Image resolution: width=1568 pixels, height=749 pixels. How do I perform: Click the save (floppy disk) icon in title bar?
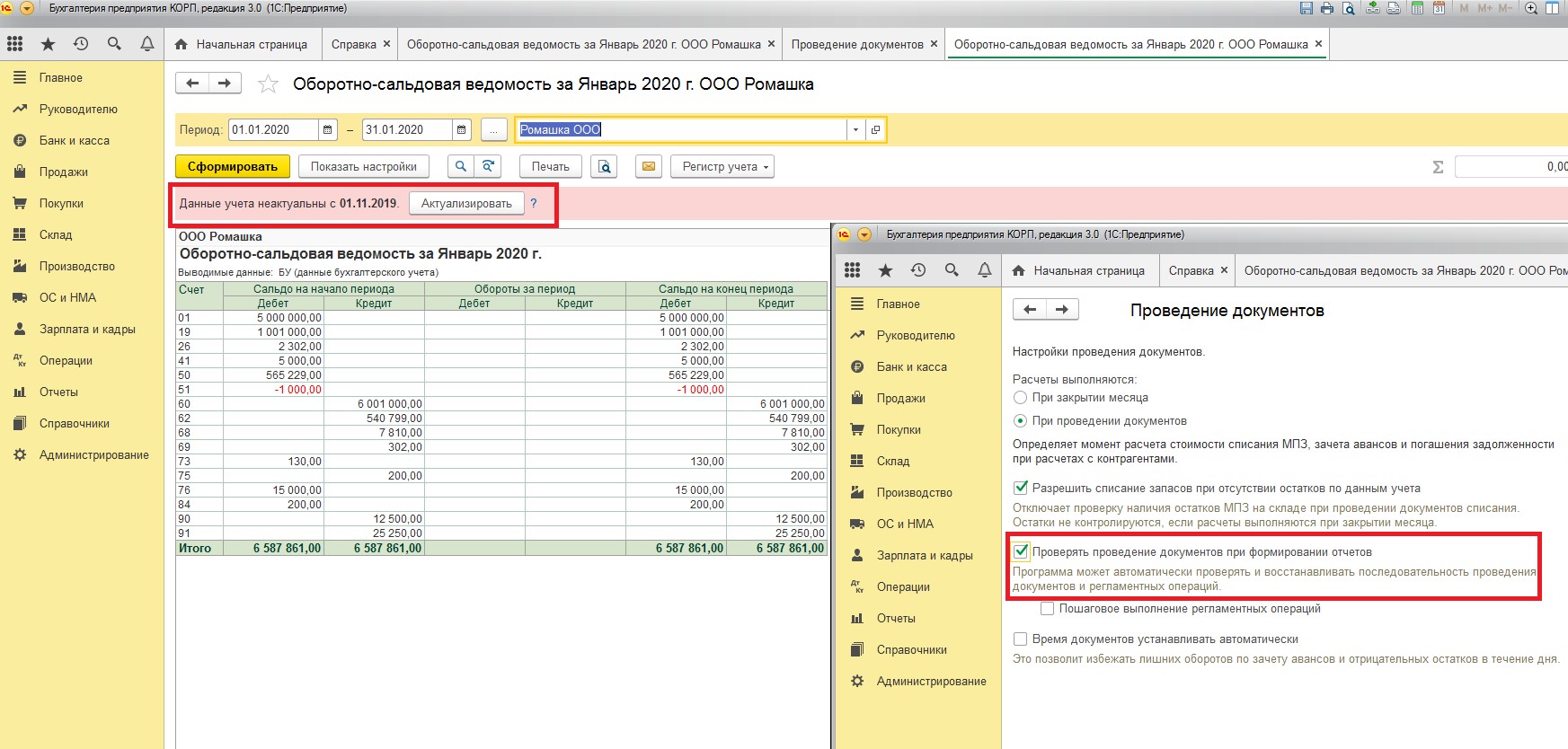(x=1307, y=8)
